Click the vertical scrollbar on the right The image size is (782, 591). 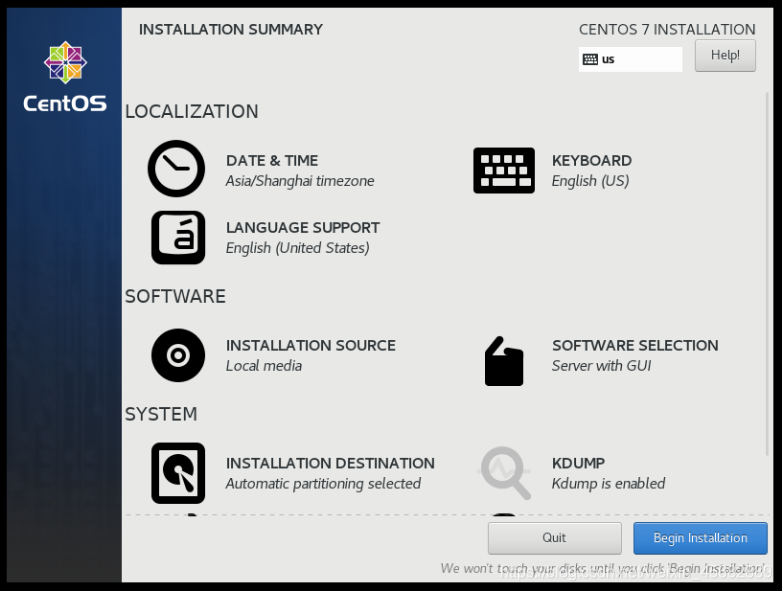tap(768, 273)
